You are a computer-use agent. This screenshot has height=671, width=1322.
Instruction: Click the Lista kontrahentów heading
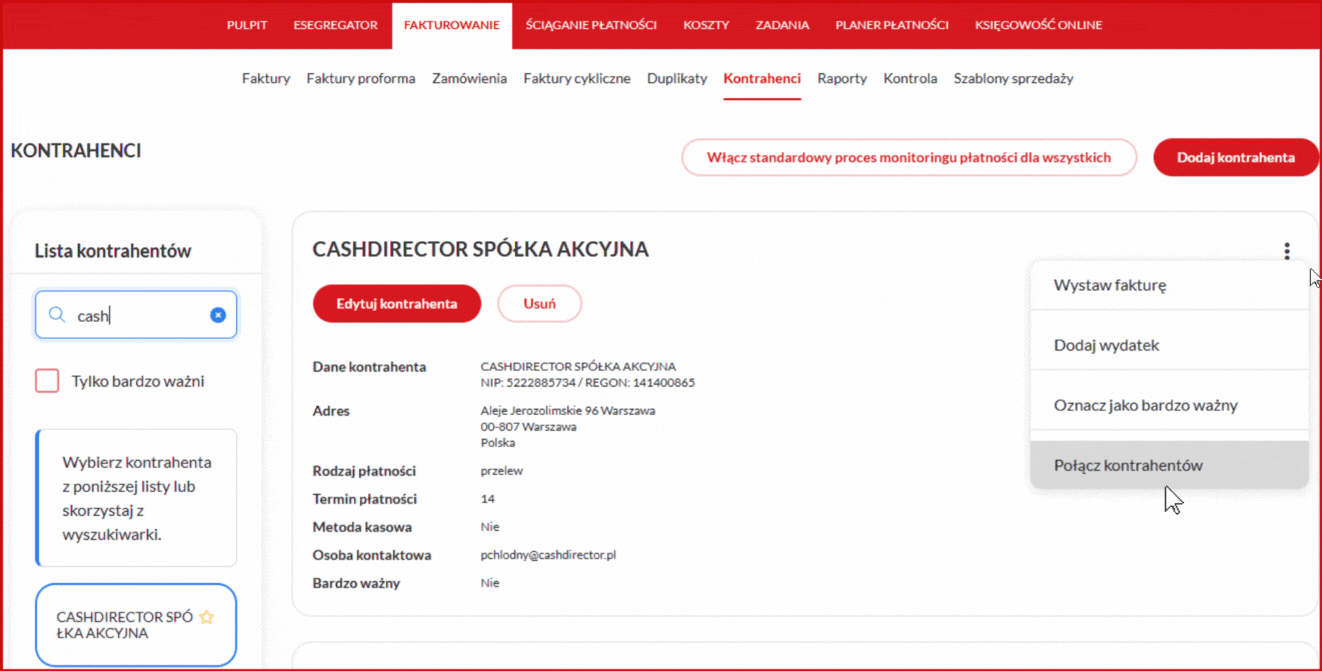[x=113, y=251]
